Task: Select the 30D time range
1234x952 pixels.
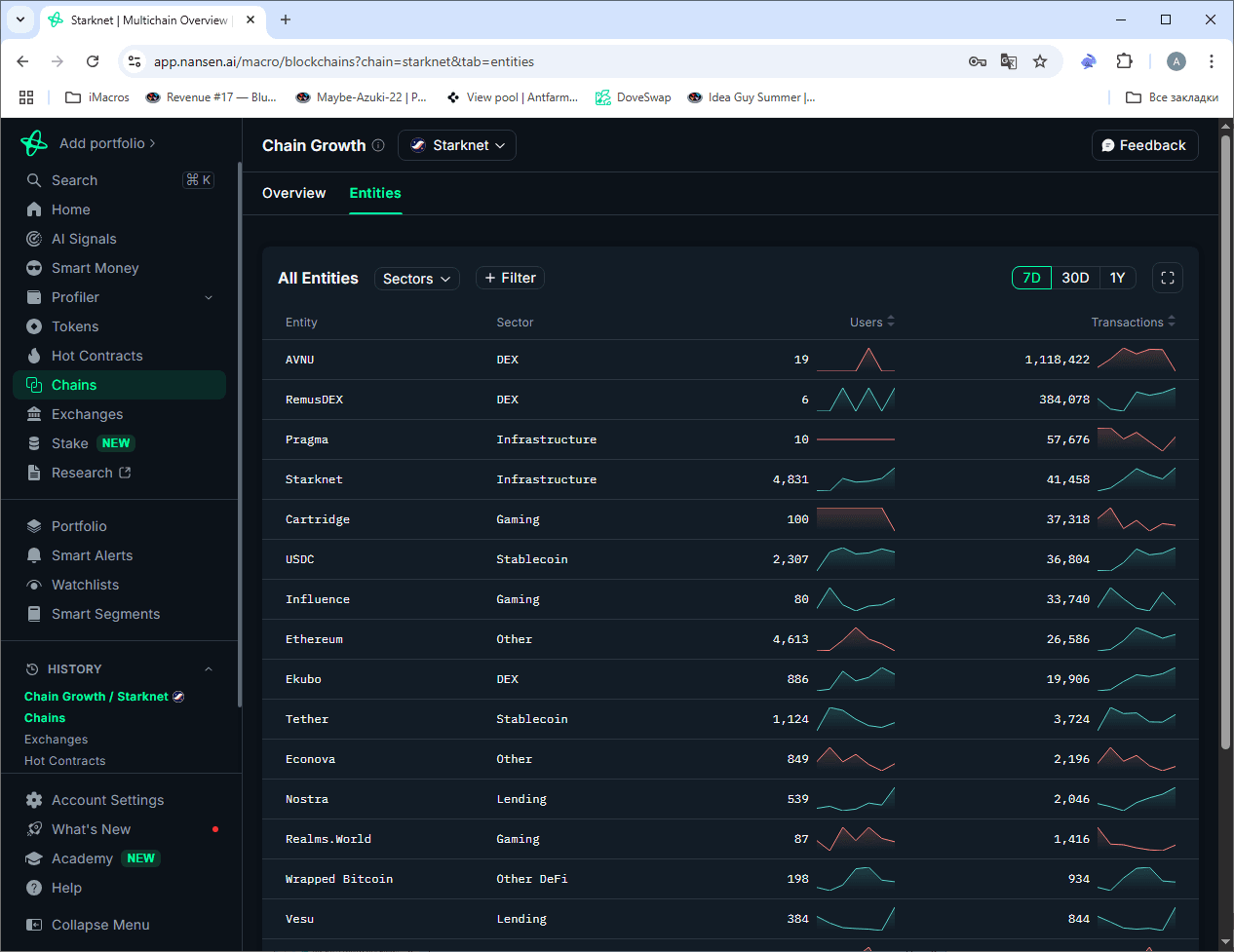Action: tap(1075, 278)
